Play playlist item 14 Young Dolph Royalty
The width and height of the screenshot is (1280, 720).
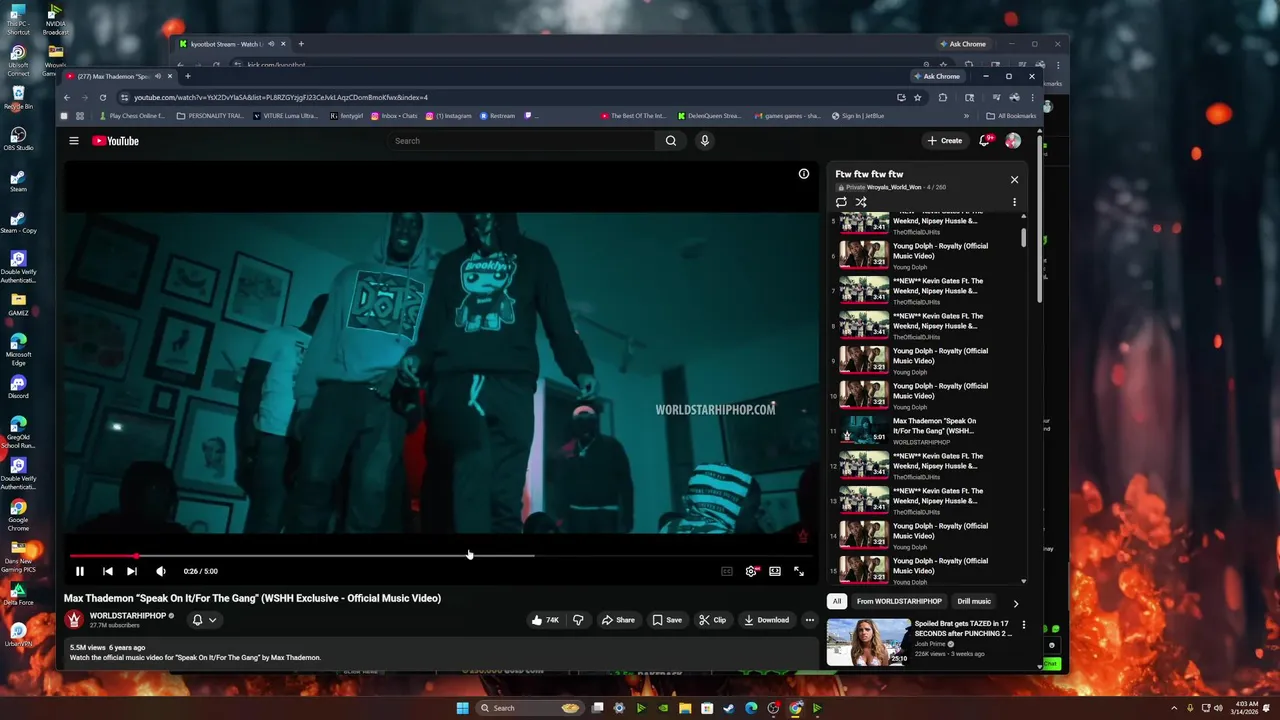coord(923,536)
